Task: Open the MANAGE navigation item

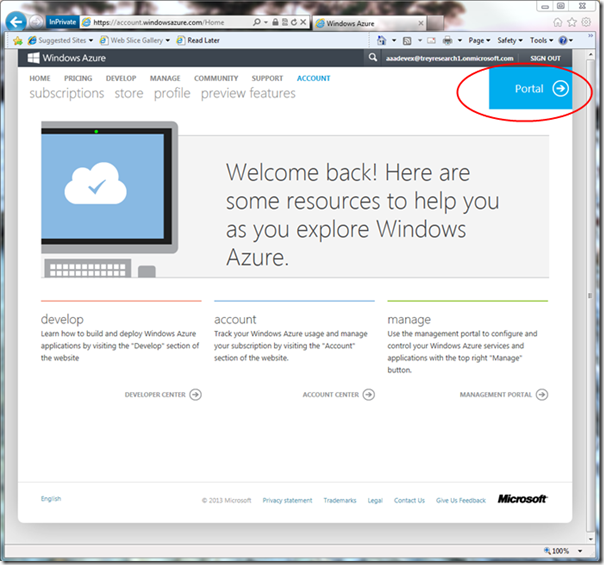Action: 165,78
